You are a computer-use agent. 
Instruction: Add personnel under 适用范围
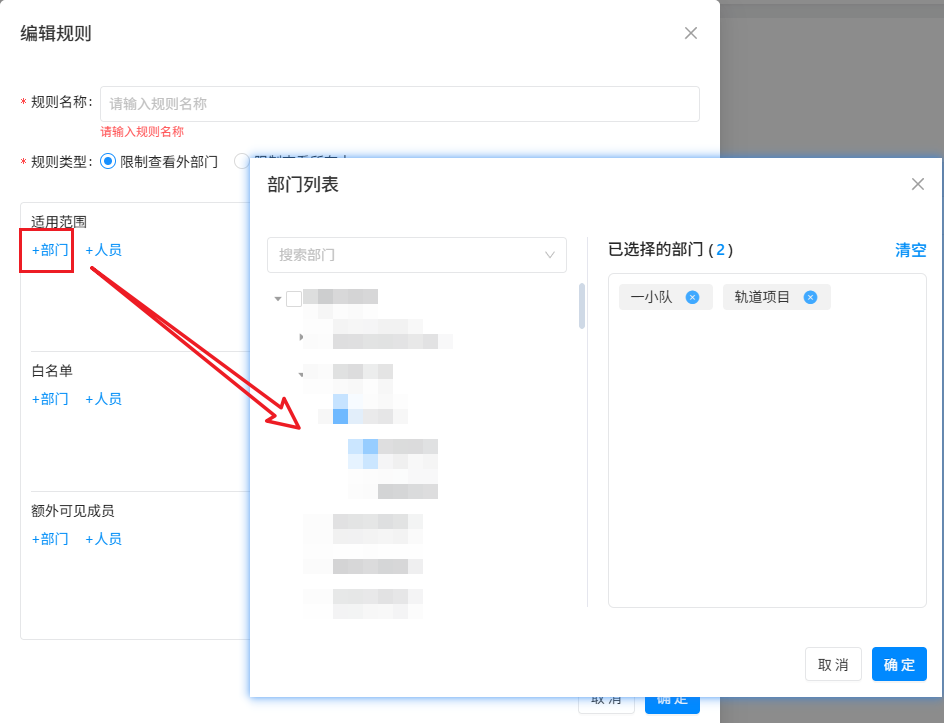(x=103, y=250)
